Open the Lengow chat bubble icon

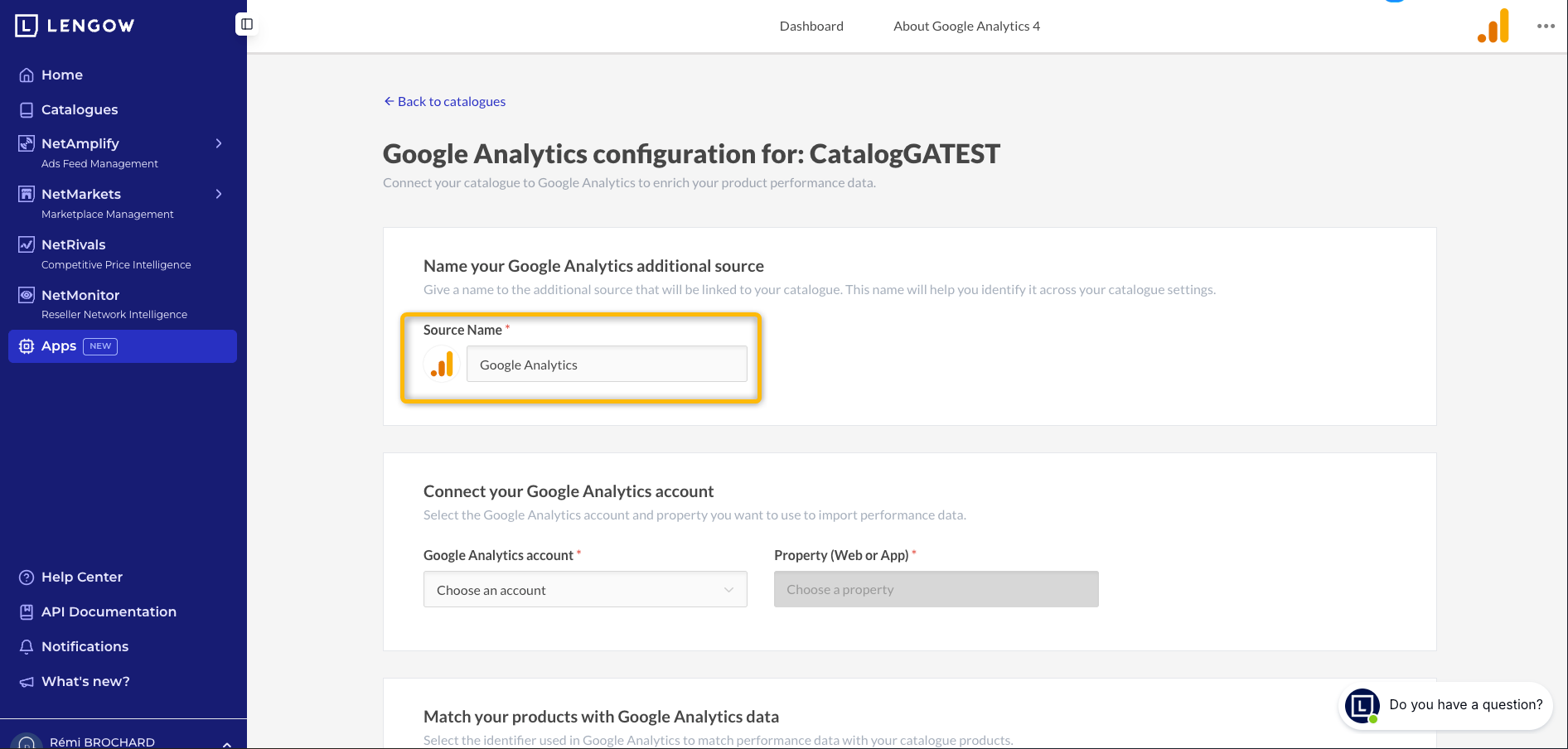(x=1362, y=706)
